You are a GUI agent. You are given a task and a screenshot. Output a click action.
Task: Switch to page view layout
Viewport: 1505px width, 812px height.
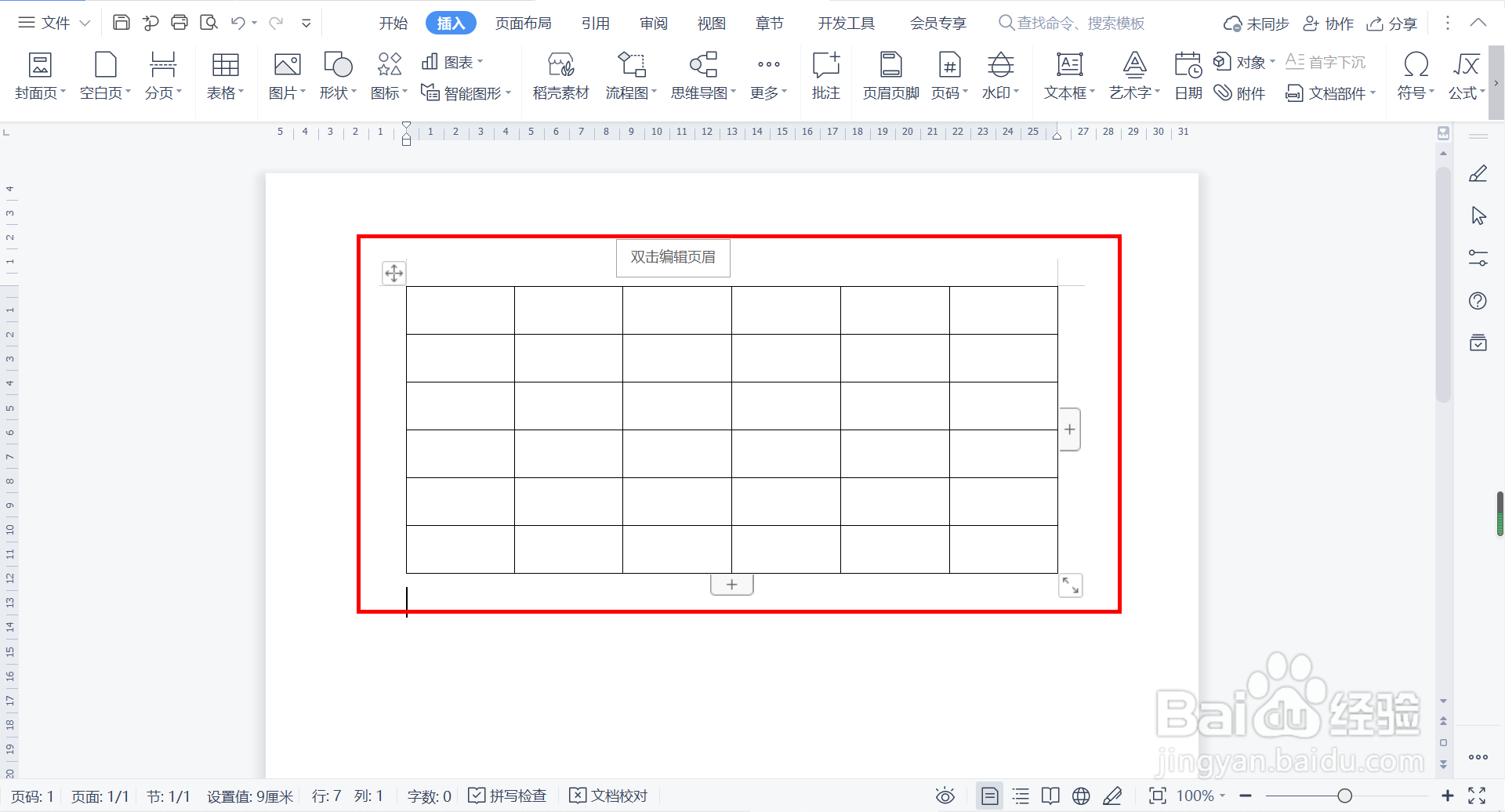[x=990, y=796]
